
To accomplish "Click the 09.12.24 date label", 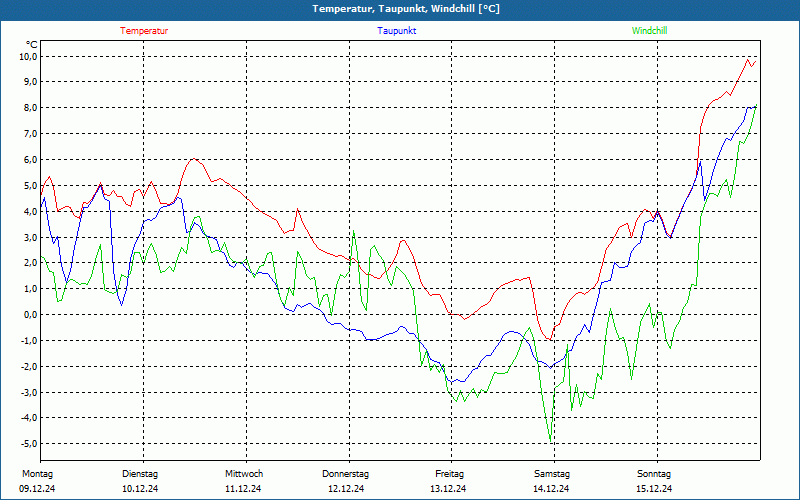I will pos(37,489).
